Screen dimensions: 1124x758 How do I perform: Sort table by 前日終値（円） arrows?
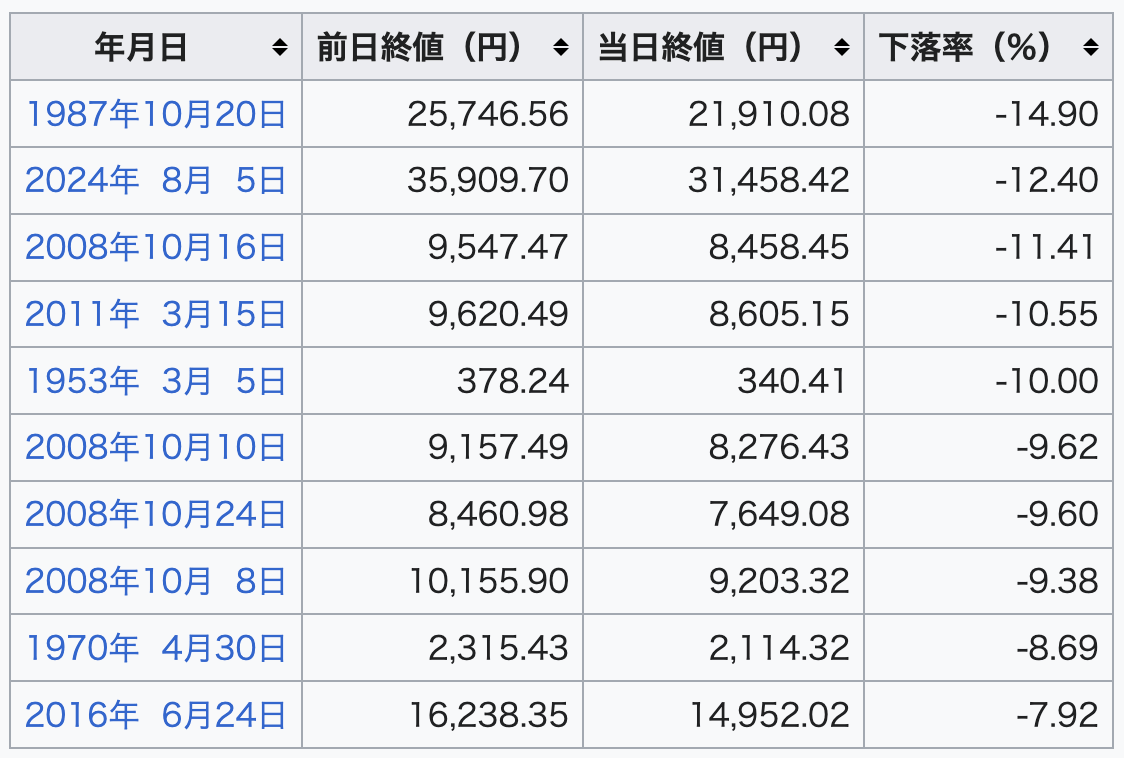[561, 47]
